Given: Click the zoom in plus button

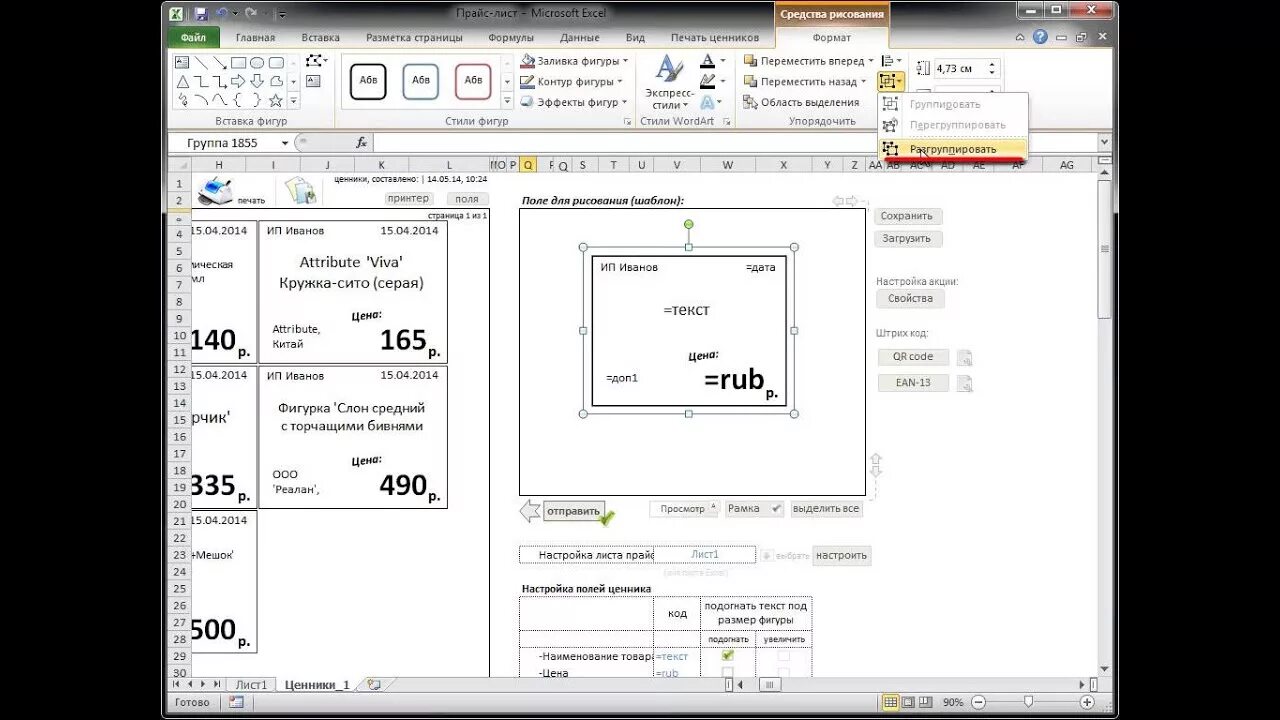Looking at the screenshot, I should pyautogui.click(x=1087, y=702).
